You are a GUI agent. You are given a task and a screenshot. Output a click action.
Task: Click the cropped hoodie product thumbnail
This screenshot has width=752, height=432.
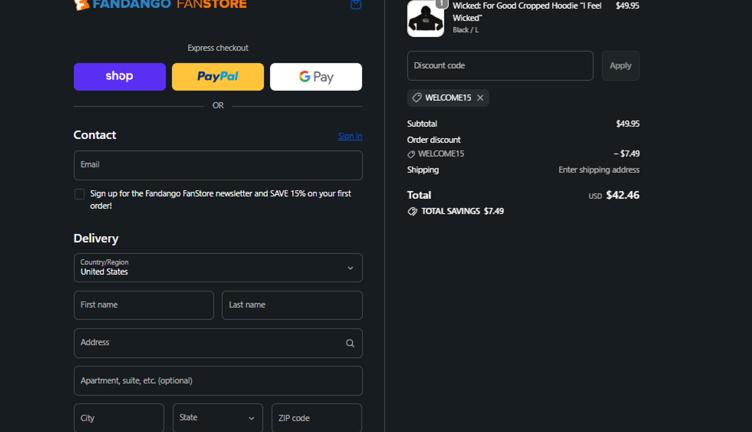pyautogui.click(x=425, y=19)
